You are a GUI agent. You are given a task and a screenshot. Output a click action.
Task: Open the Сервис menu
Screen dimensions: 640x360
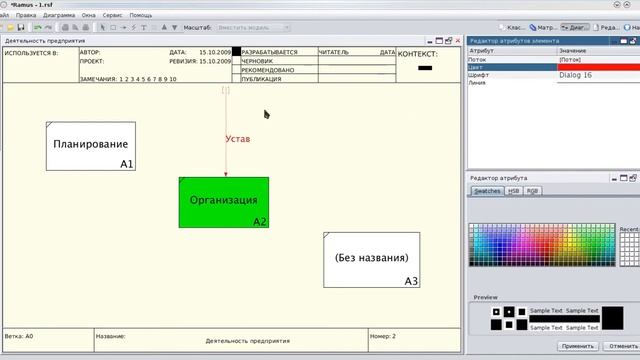point(112,15)
